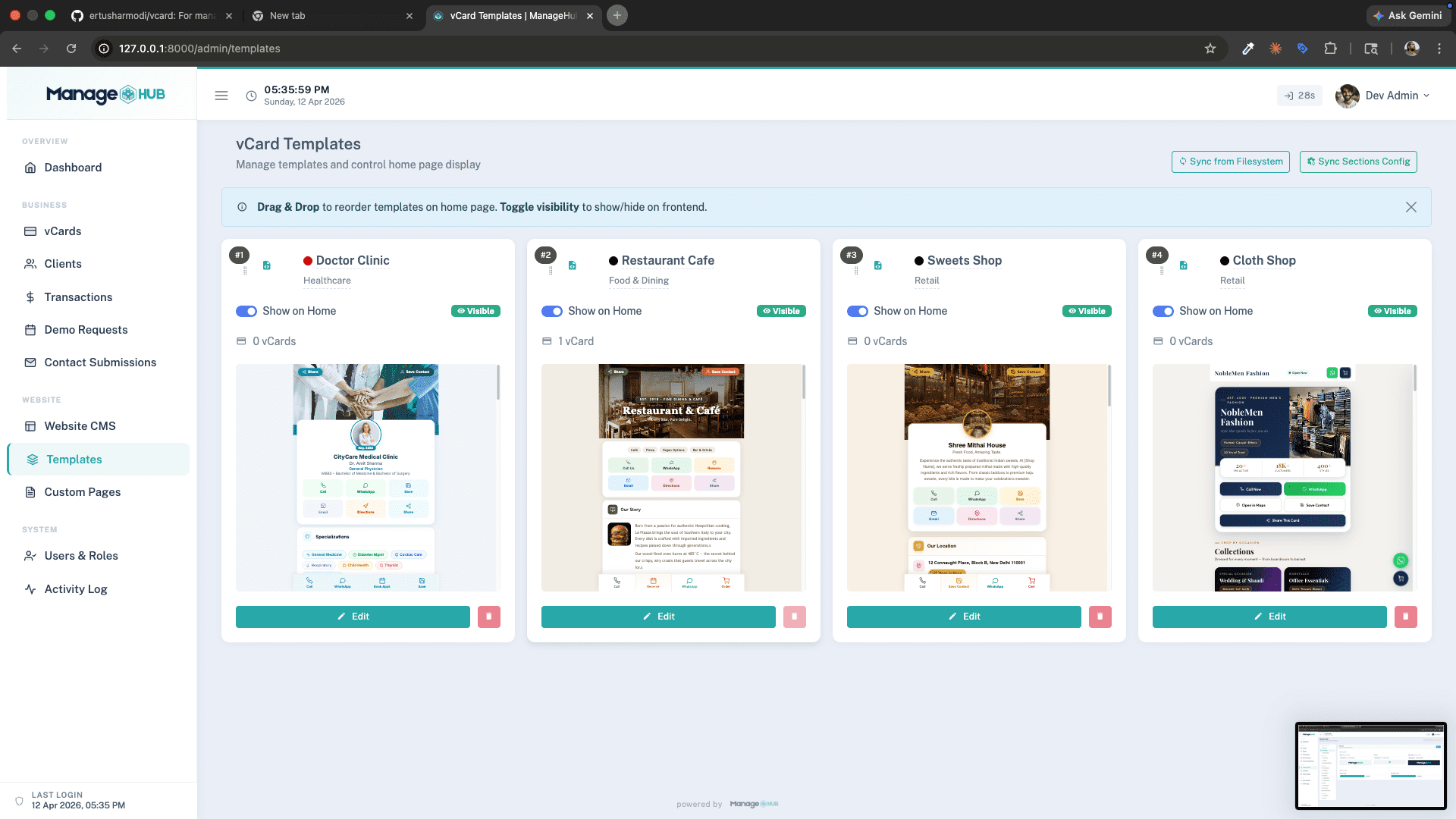The height and width of the screenshot is (819, 1456).
Task: Open vCards in the sidebar
Action: 99,231
